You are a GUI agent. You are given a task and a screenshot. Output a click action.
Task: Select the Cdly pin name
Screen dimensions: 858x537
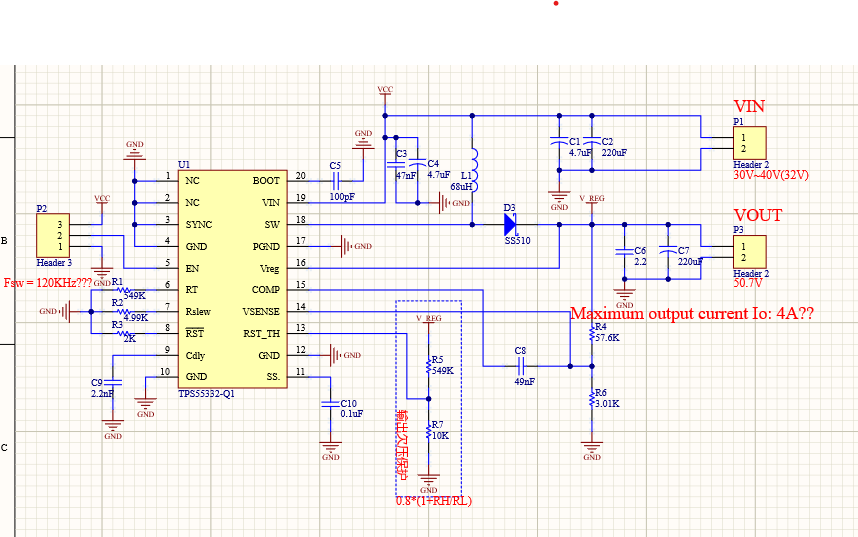(195, 355)
